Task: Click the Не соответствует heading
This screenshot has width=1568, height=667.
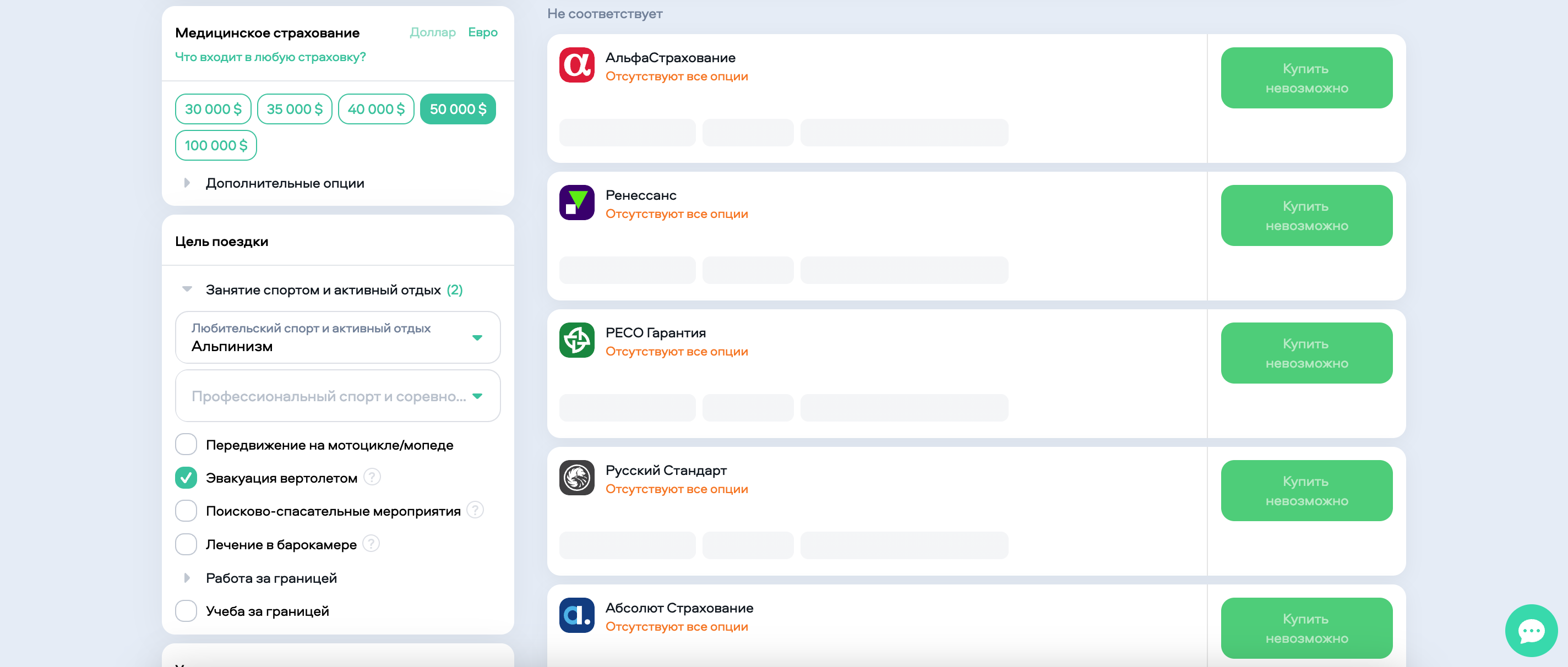Action: click(x=605, y=13)
